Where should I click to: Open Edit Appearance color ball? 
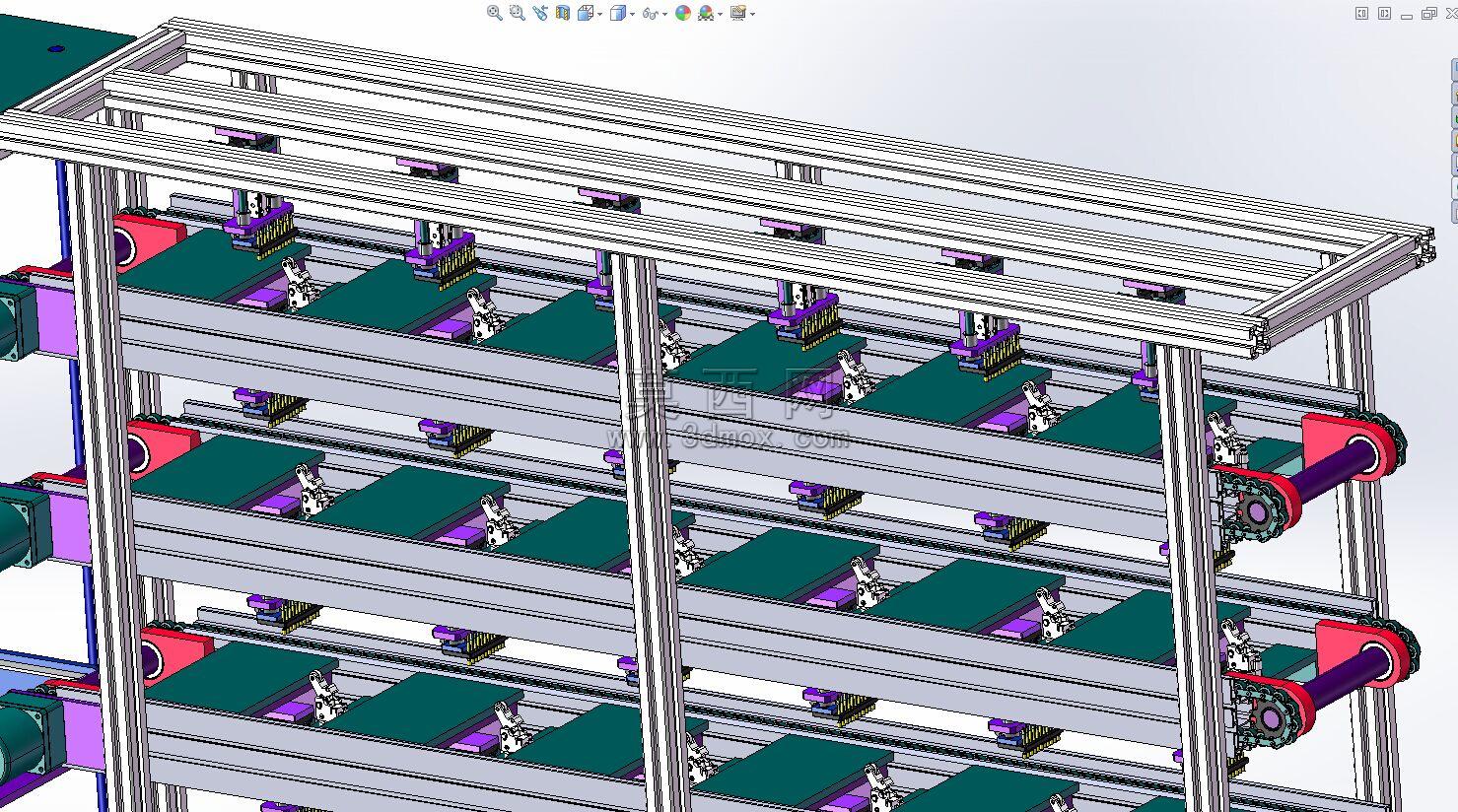[x=683, y=13]
